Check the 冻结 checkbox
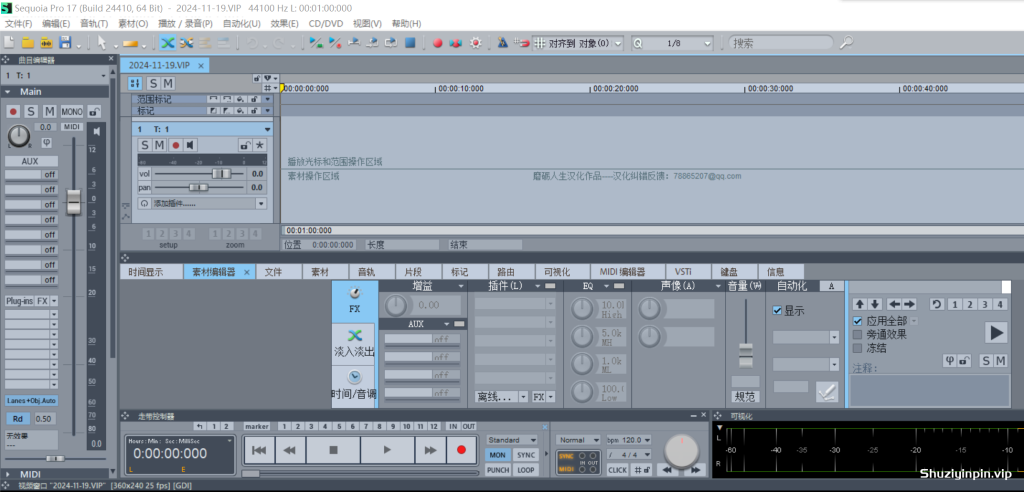This screenshot has width=1024, height=492. [857, 348]
